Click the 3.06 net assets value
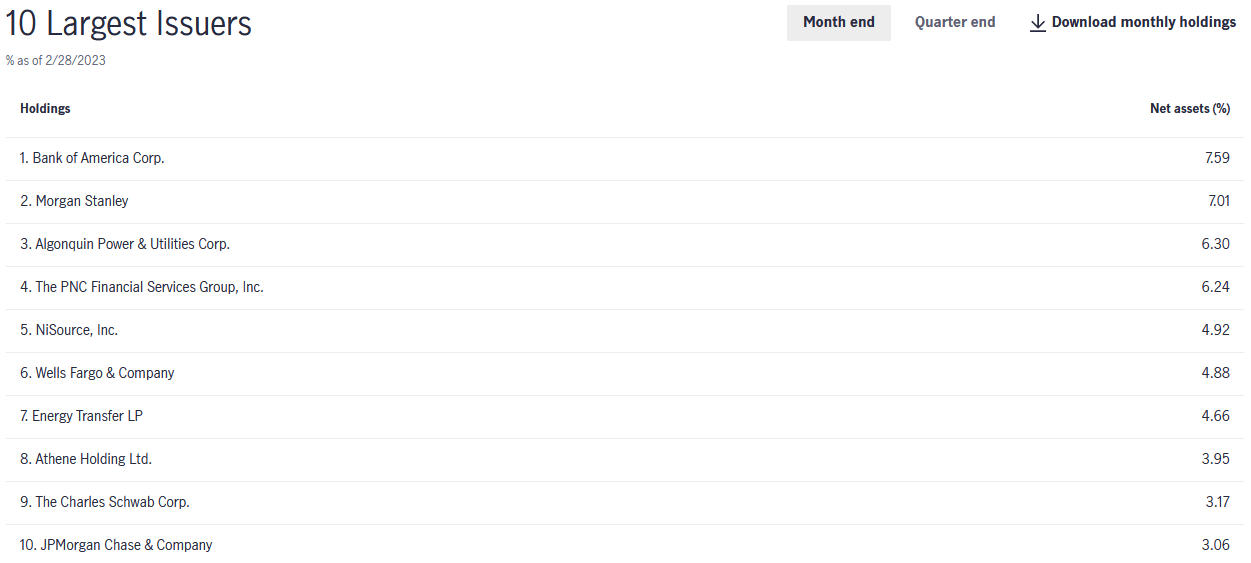 (x=1216, y=545)
